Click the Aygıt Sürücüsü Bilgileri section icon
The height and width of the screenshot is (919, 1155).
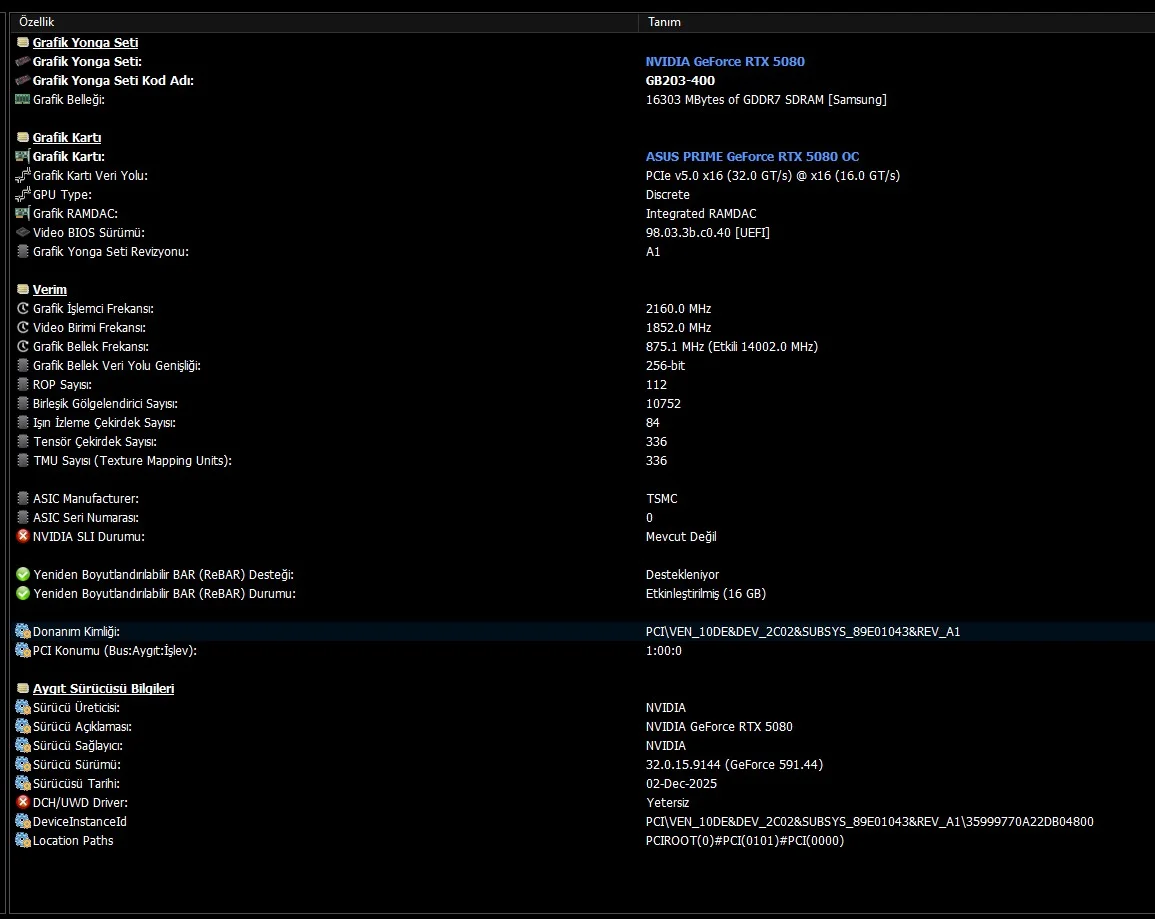click(23, 689)
